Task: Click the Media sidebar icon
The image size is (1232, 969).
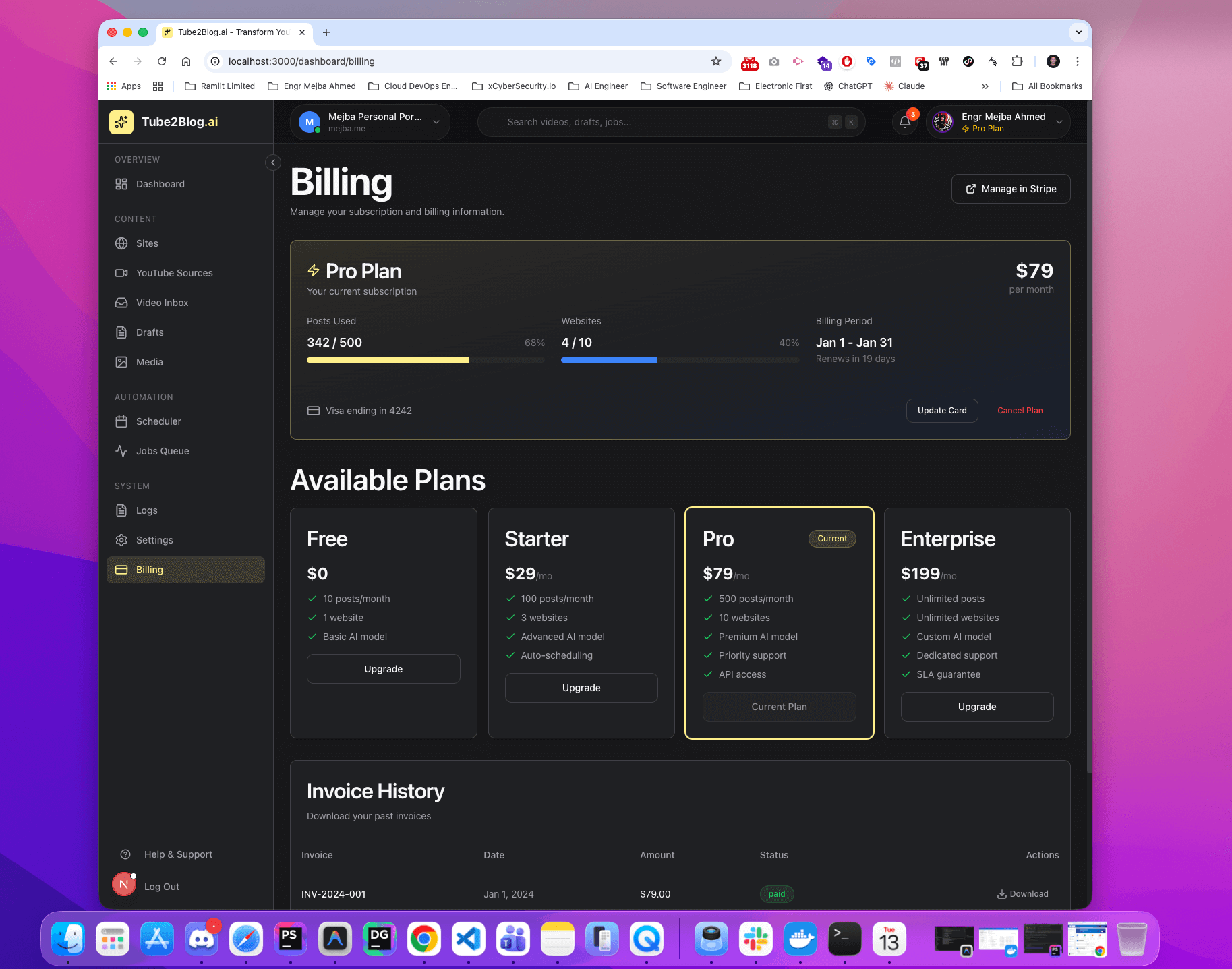Action: pyautogui.click(x=121, y=362)
